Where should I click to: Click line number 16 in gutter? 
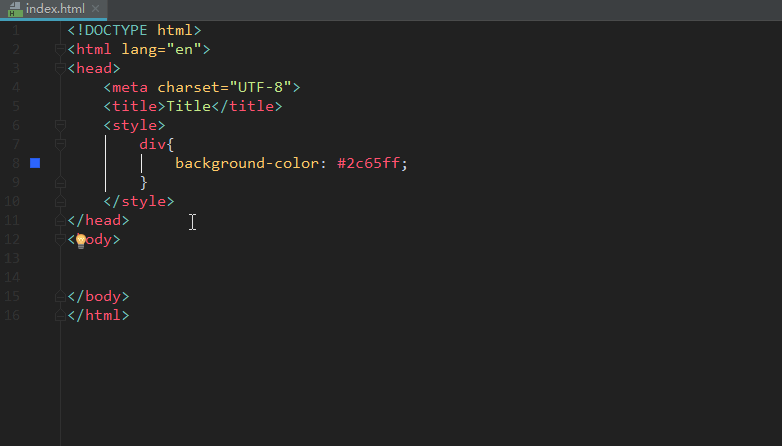coord(12,315)
